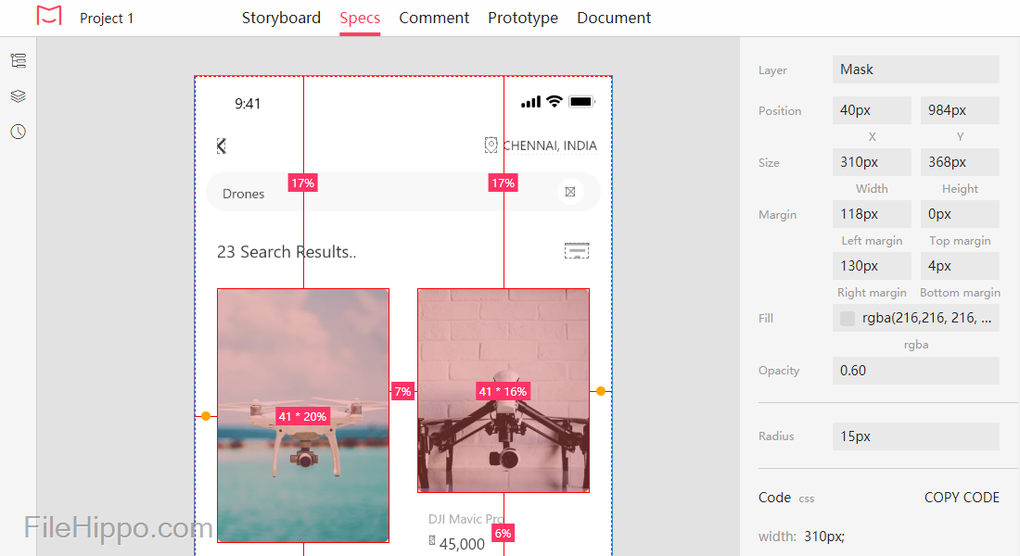This screenshot has height=556, width=1020.
Task: Click the Fill color swatch
Action: (847, 318)
